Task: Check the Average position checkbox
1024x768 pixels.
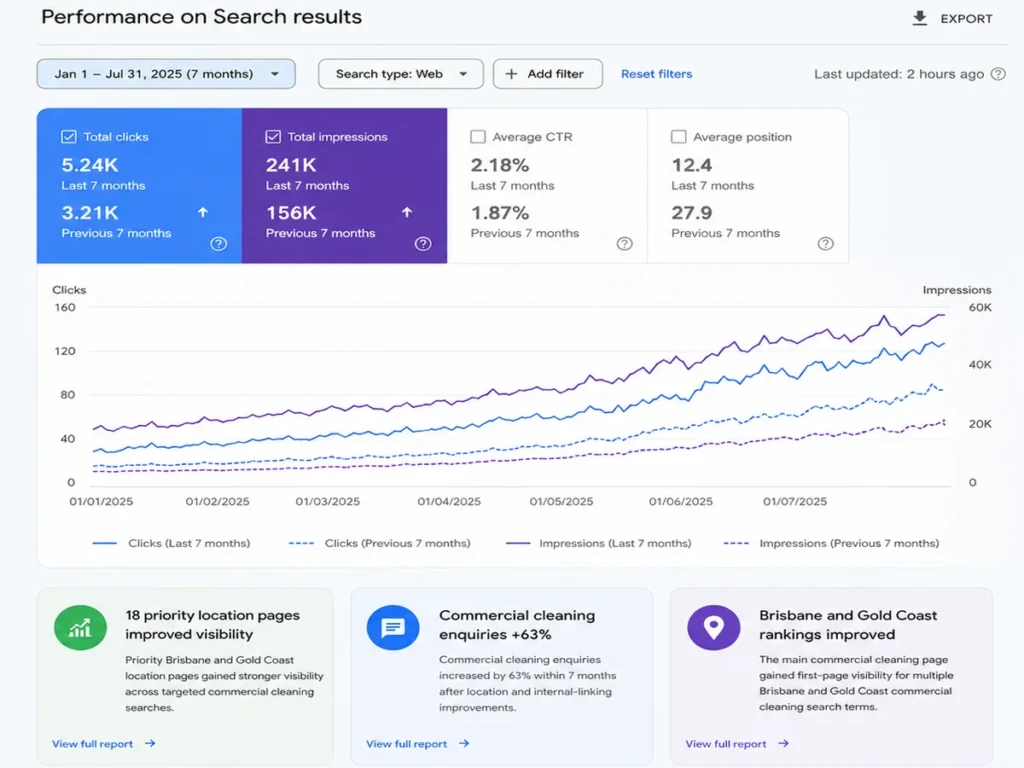Action: click(679, 136)
